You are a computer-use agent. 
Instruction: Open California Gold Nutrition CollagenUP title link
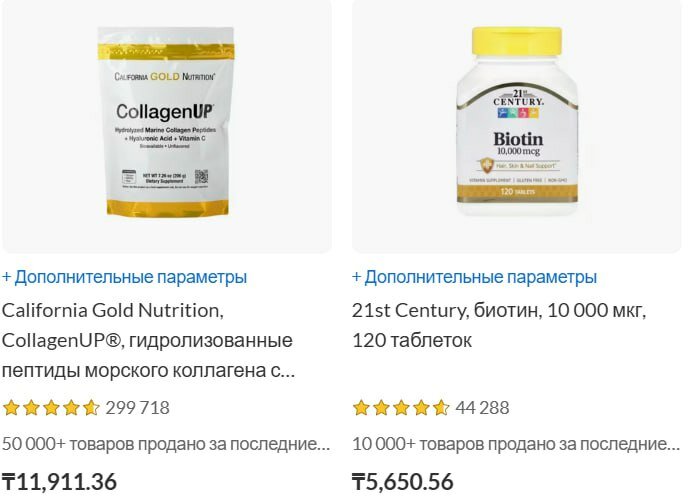148,340
